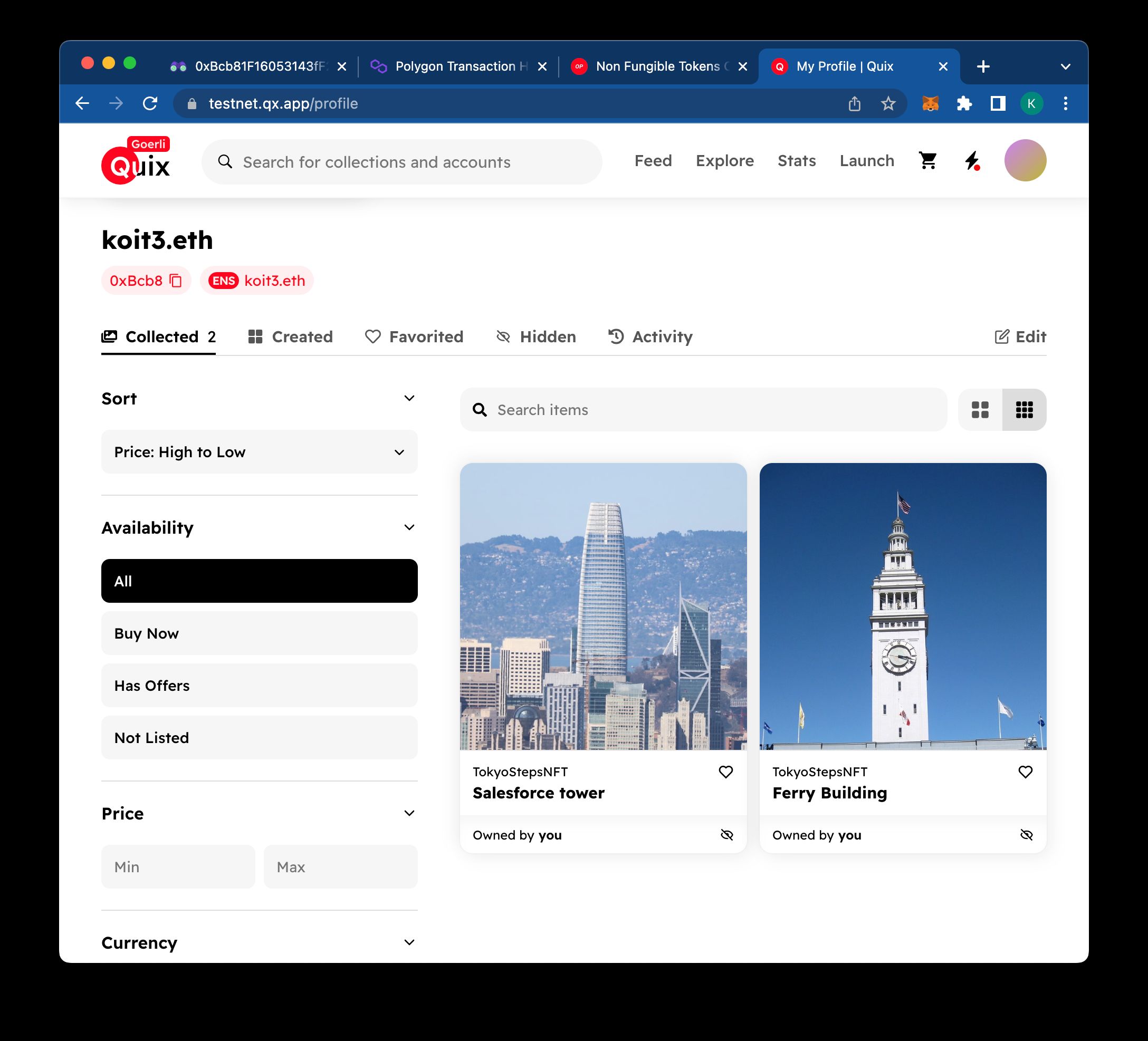Open the Ferry Building image
Screen dimensions: 1148x1041
coord(903,606)
